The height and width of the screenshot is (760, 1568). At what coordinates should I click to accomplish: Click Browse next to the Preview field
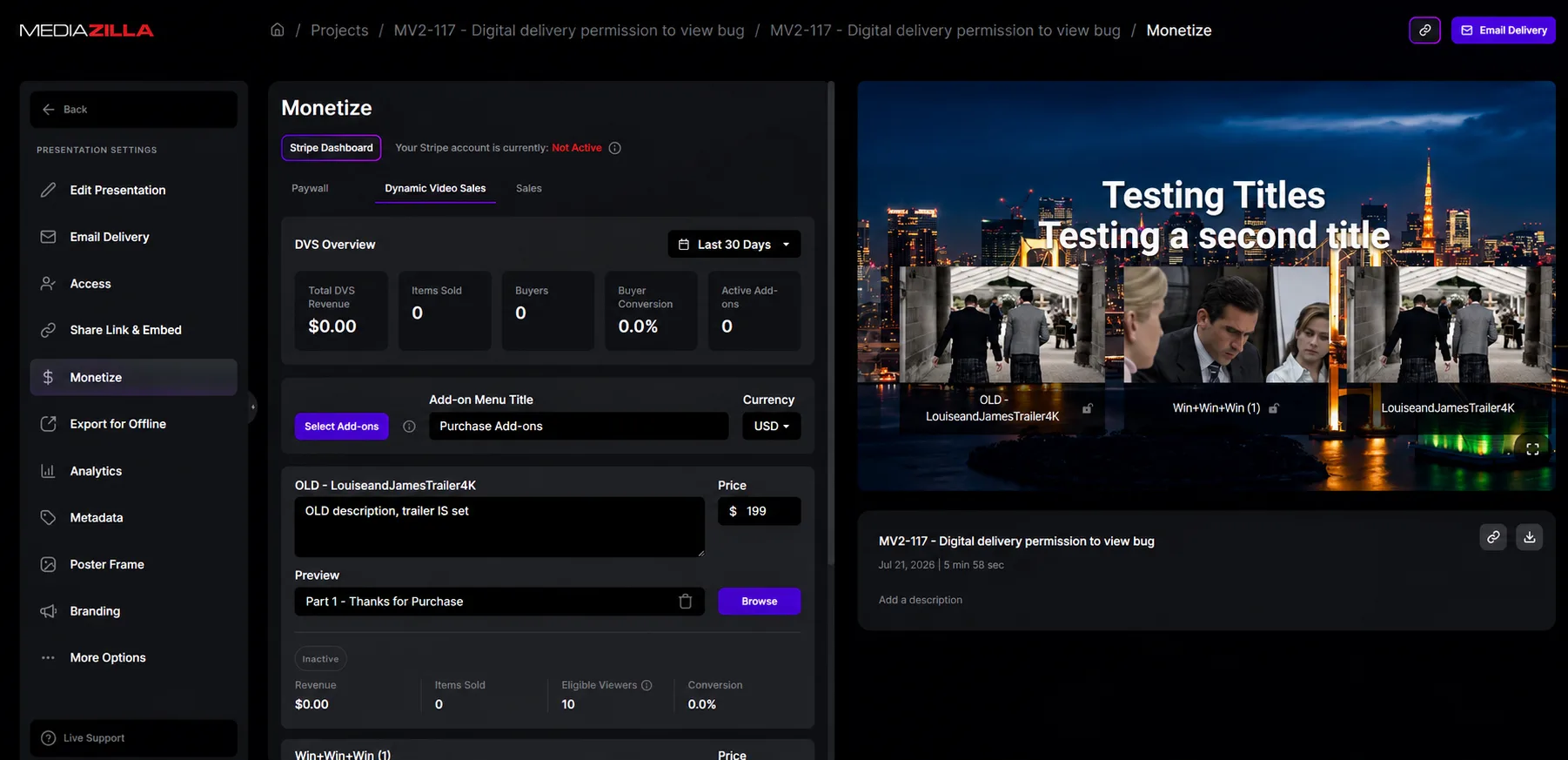[759, 602]
